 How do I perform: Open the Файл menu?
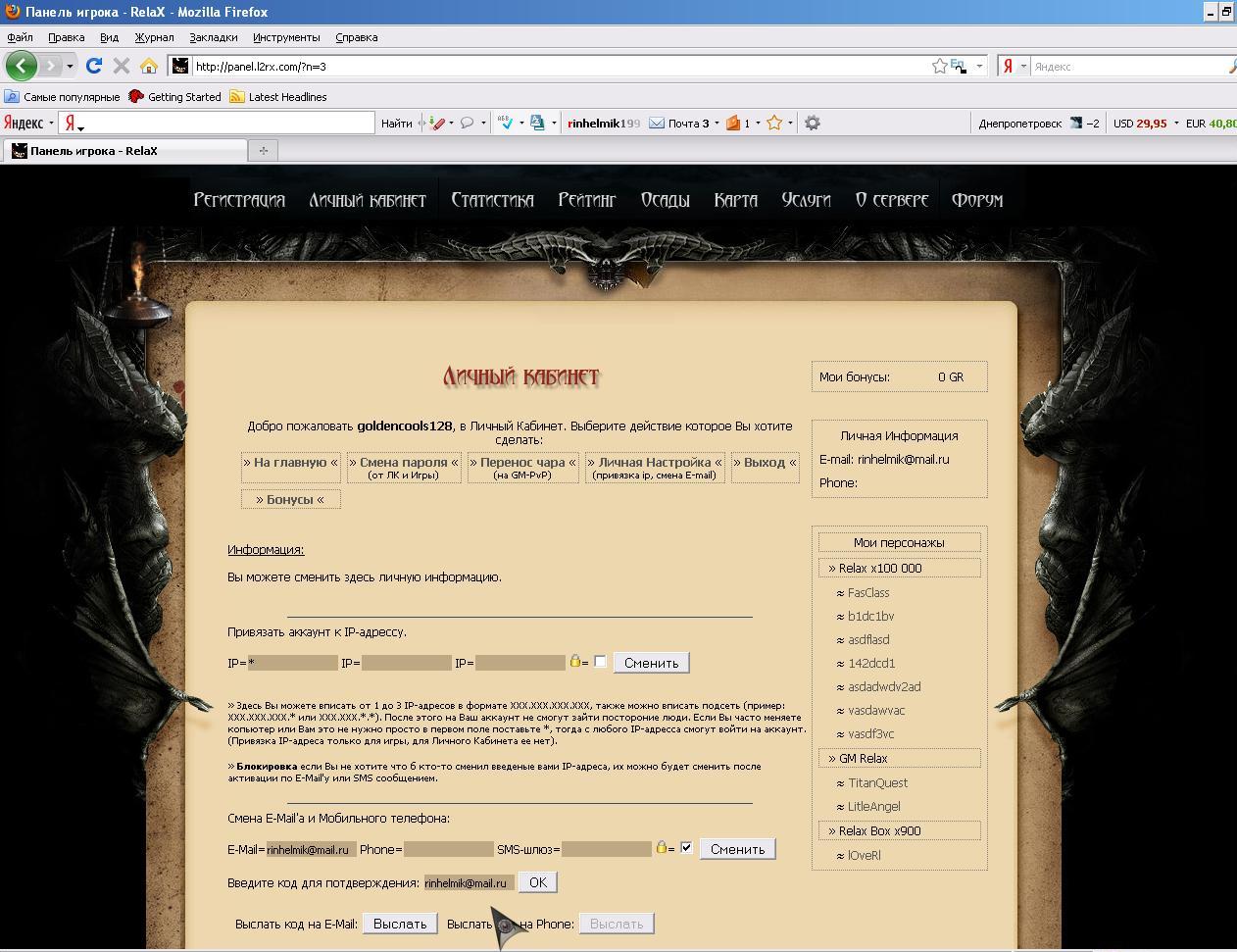point(20,37)
